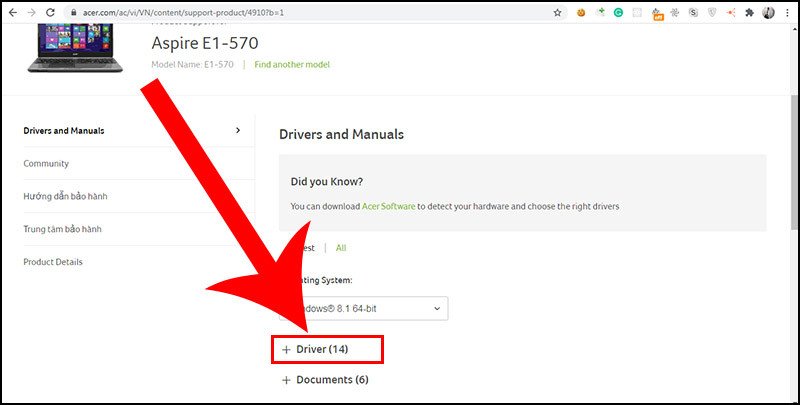Open the Chrome three-dot menu
Image resolution: width=800 pixels, height=405 pixels.
(x=788, y=13)
